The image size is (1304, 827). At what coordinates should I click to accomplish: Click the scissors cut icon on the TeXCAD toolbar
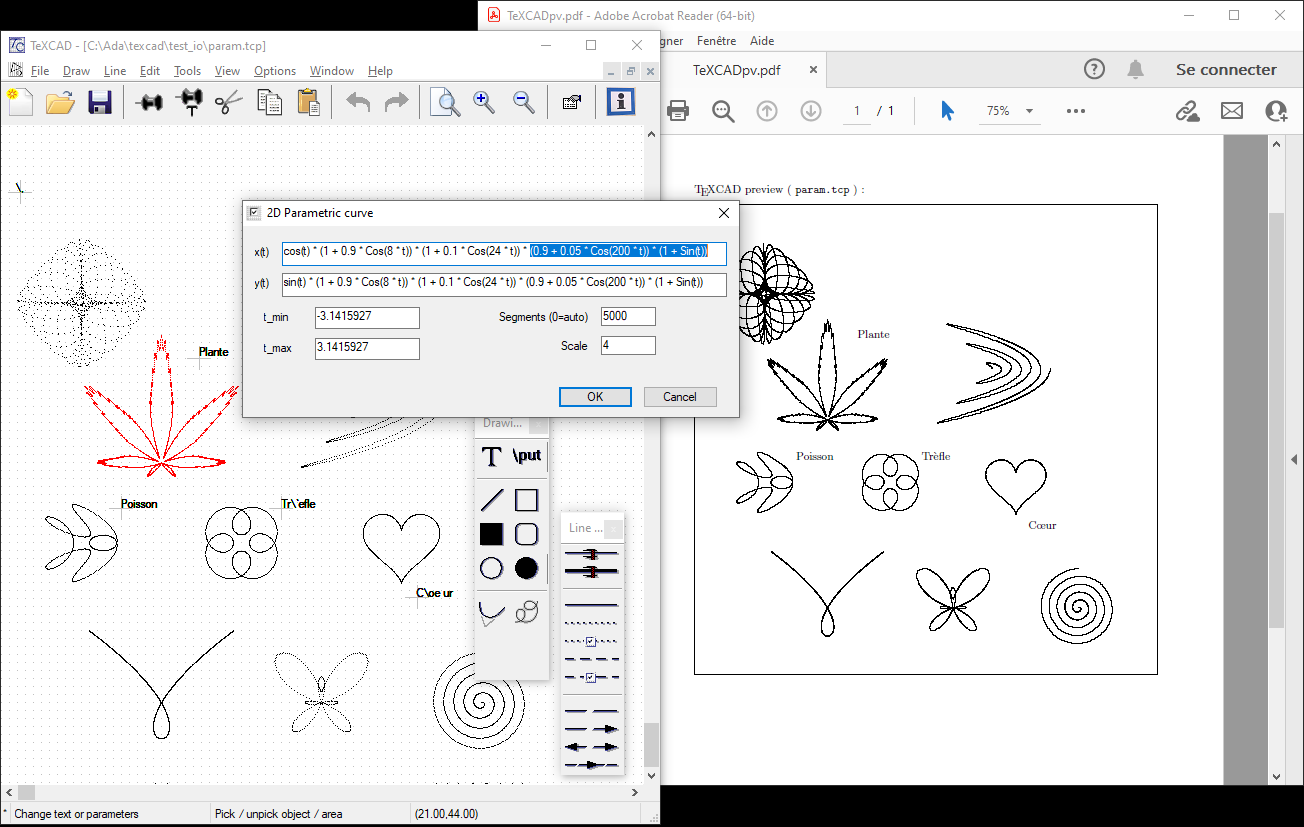tap(228, 101)
